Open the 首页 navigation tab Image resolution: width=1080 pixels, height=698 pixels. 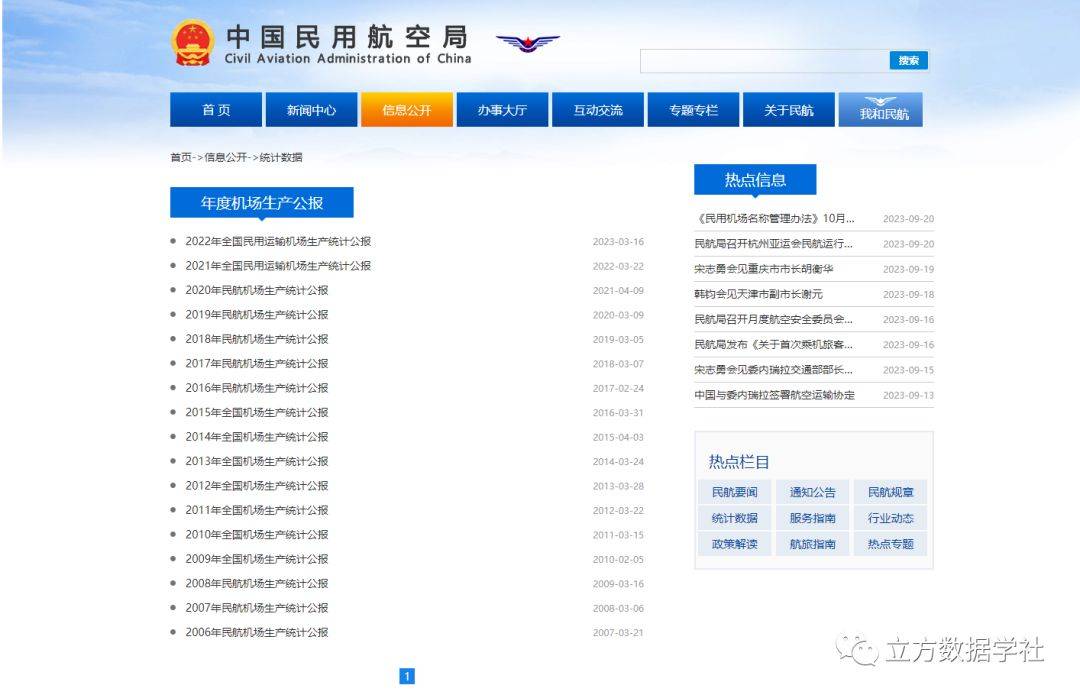point(216,110)
